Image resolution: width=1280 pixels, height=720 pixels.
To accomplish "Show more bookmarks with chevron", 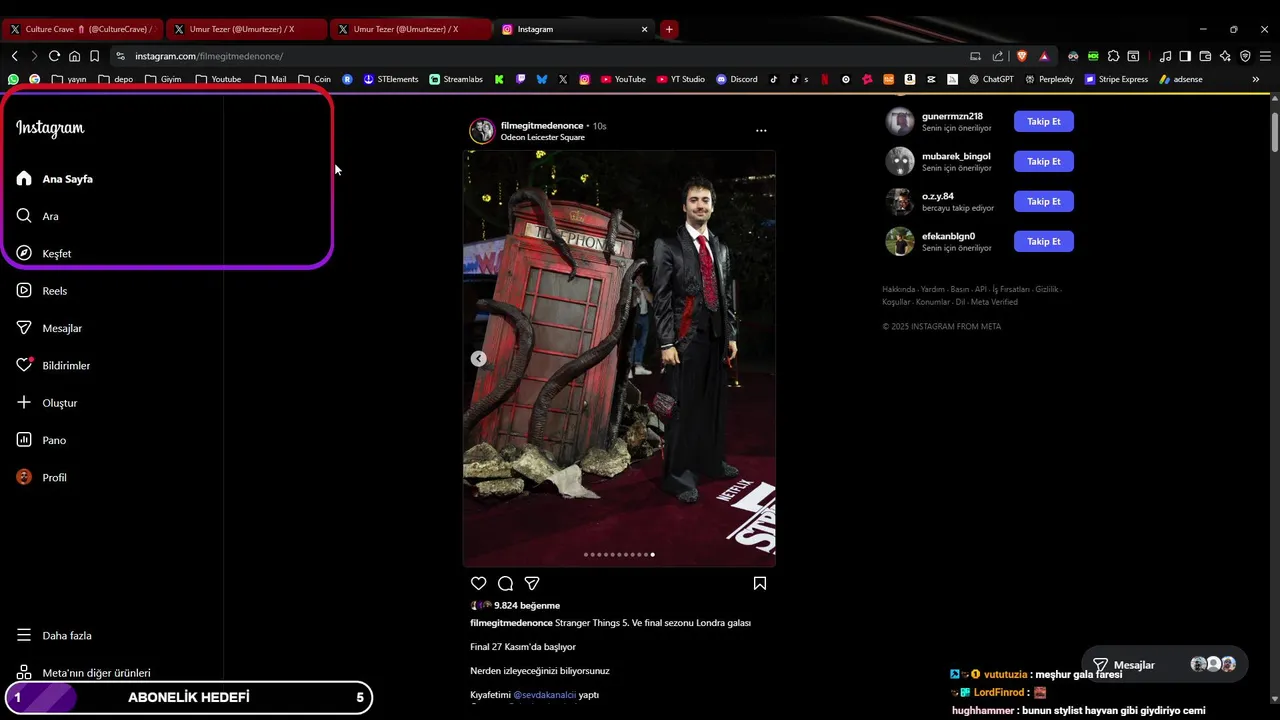I will coord(1256,79).
